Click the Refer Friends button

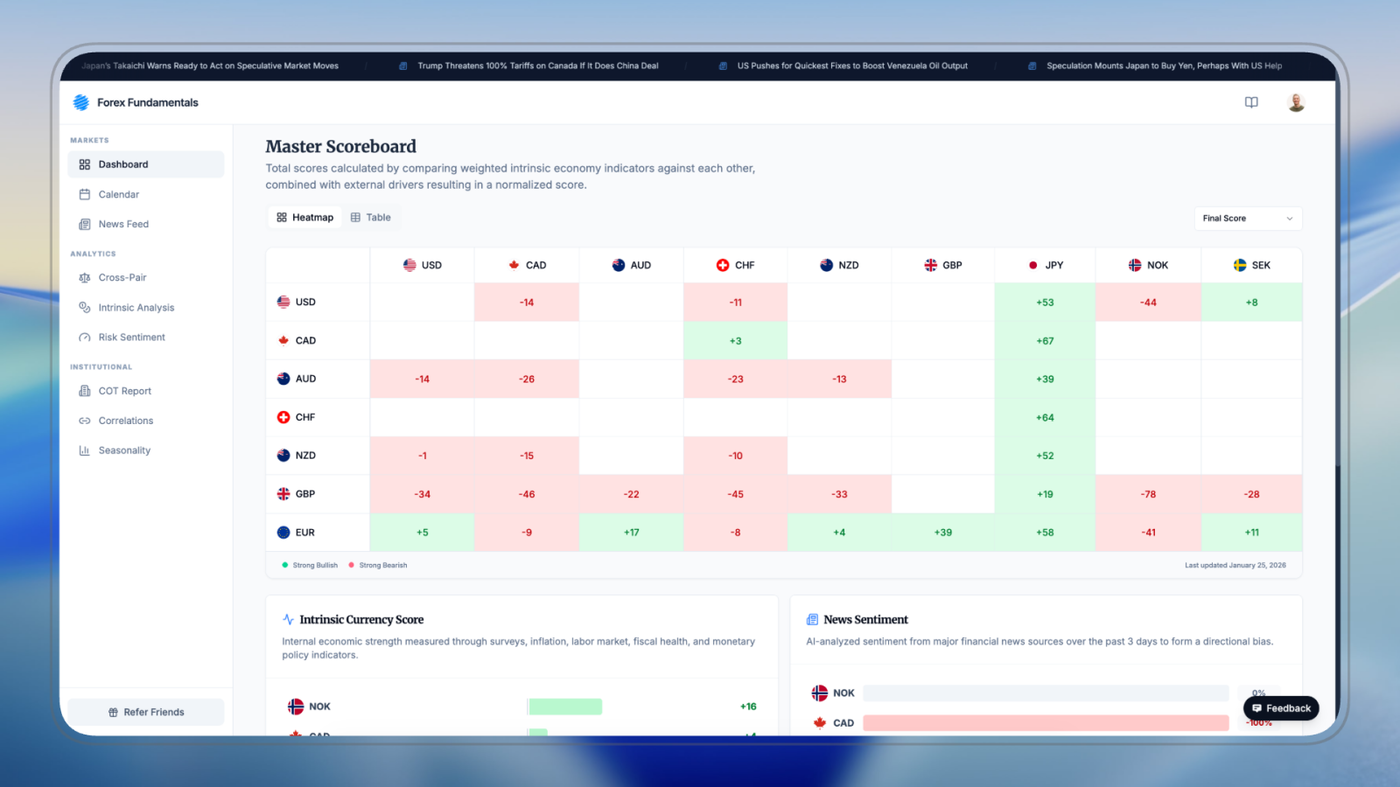tap(146, 712)
